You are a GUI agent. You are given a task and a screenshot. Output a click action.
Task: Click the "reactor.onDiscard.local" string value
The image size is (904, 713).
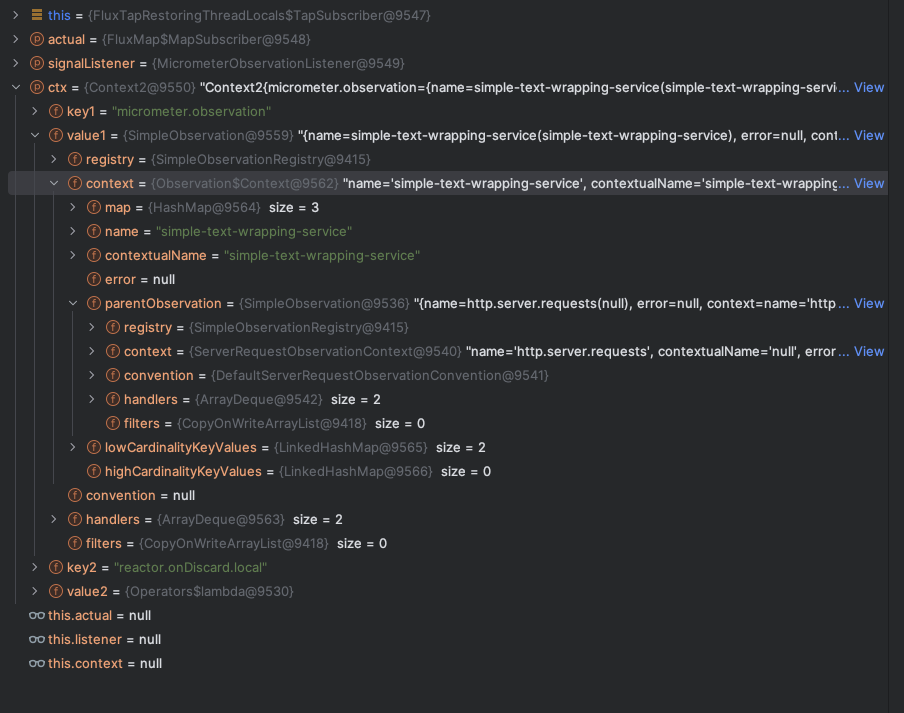(x=190, y=568)
